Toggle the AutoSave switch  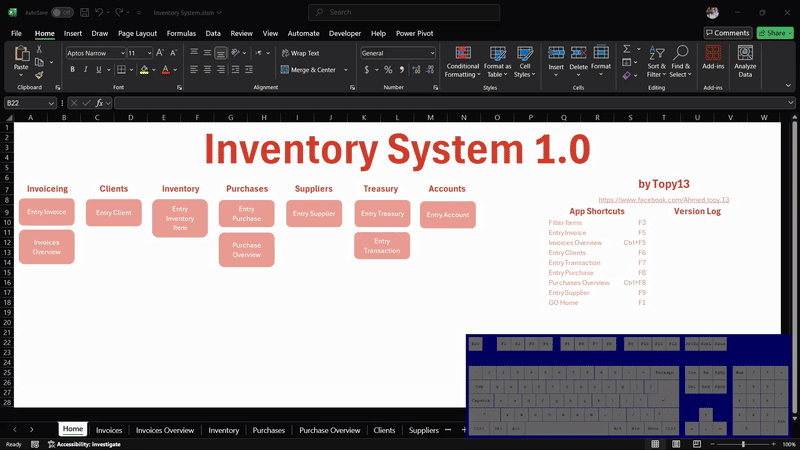point(62,12)
